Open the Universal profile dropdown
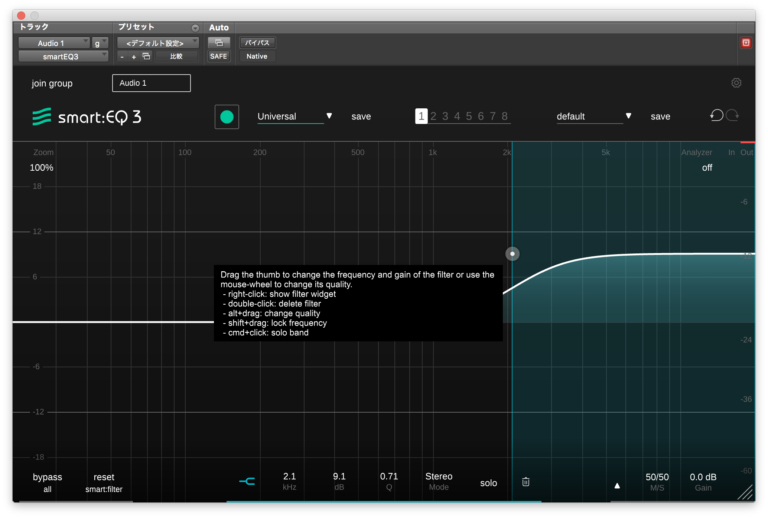 (x=295, y=117)
